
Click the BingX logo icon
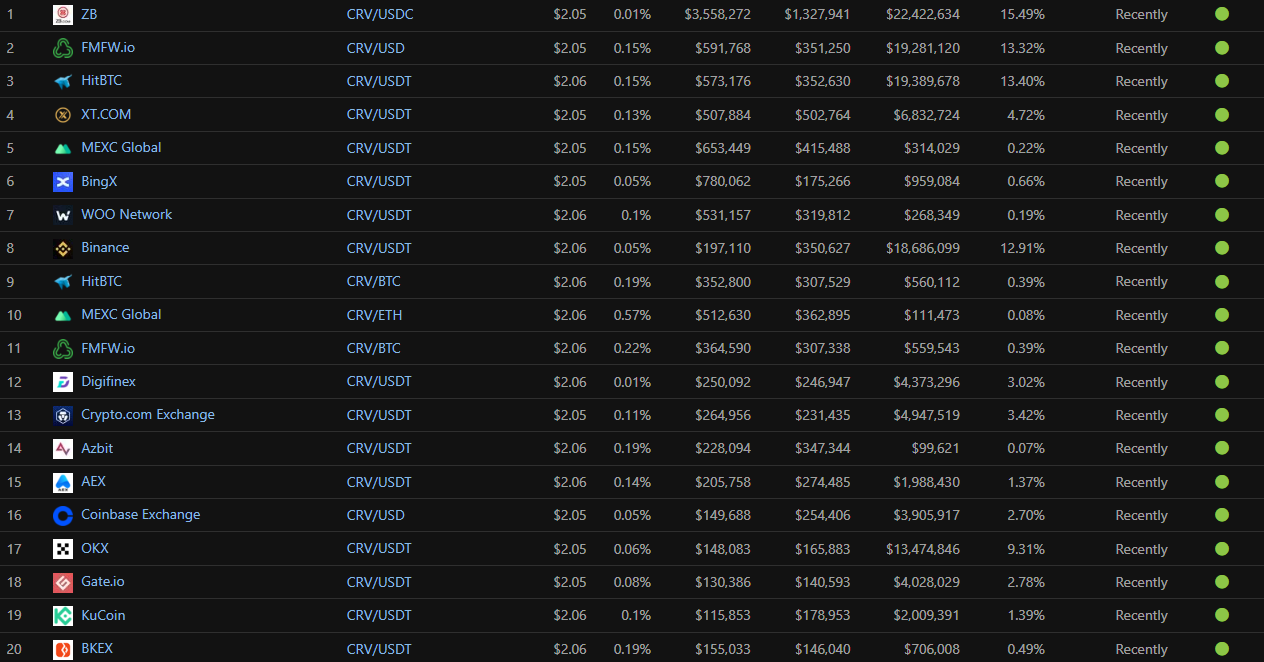63,182
